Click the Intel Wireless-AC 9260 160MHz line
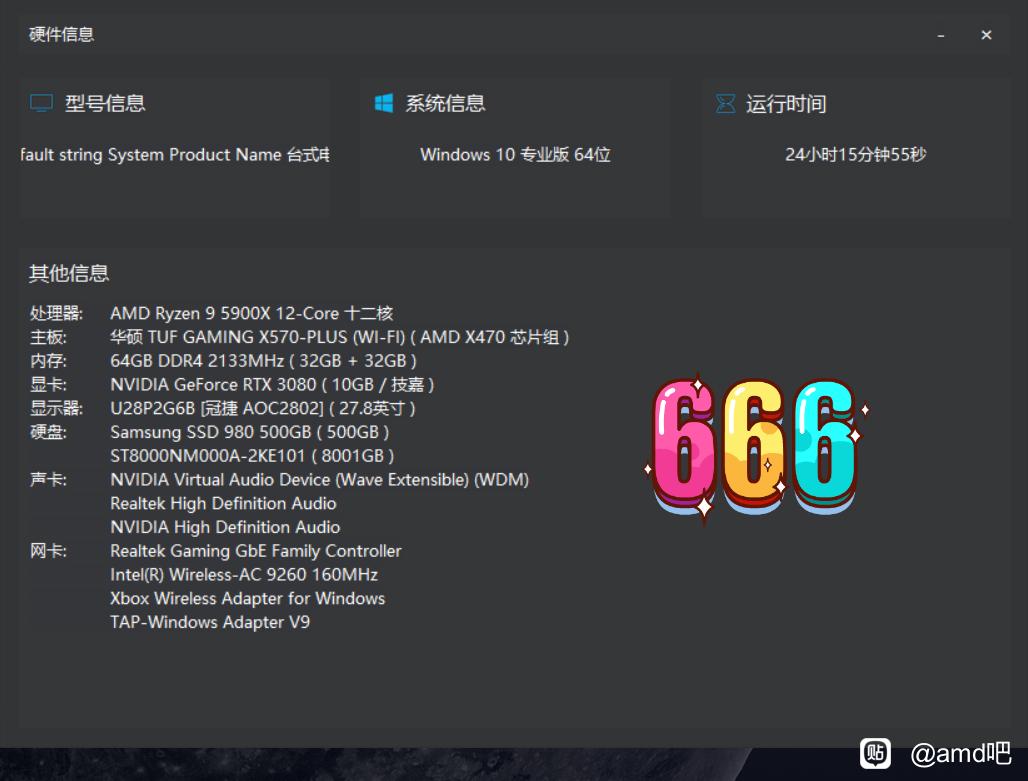Image resolution: width=1028 pixels, height=781 pixels. 244,574
